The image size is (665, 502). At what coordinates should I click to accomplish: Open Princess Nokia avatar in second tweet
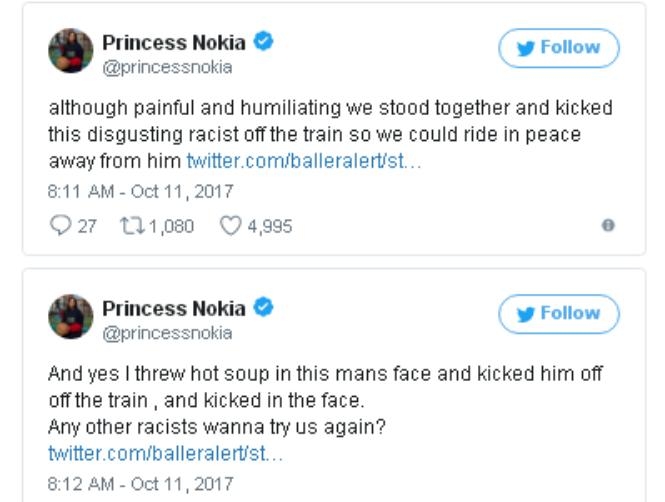click(x=71, y=317)
